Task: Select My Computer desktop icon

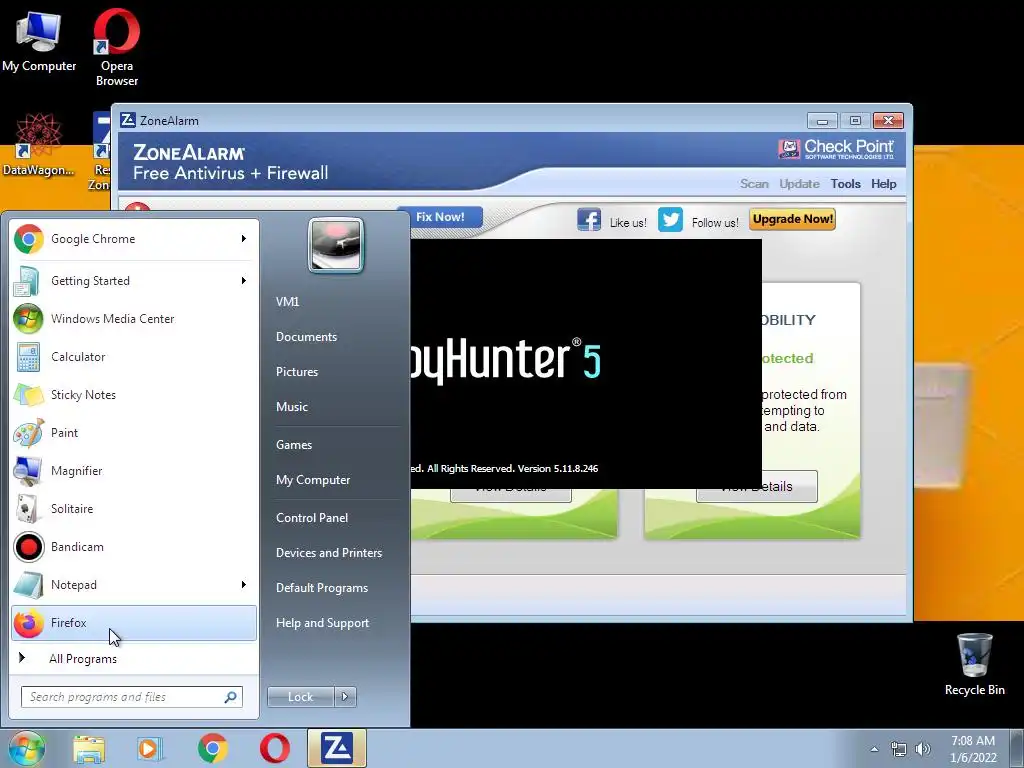Action: coord(39,40)
